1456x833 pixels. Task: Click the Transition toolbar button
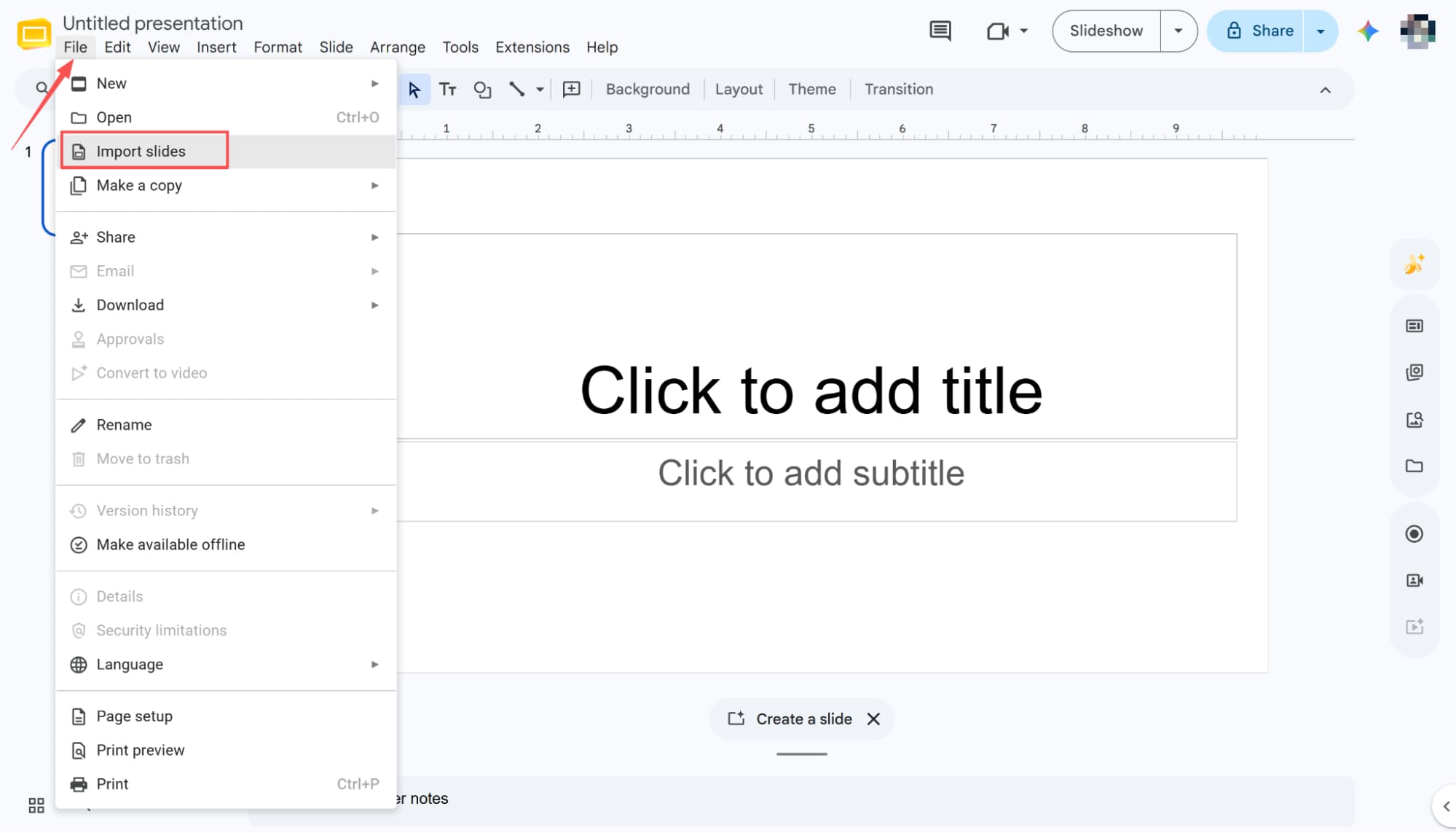(x=899, y=89)
